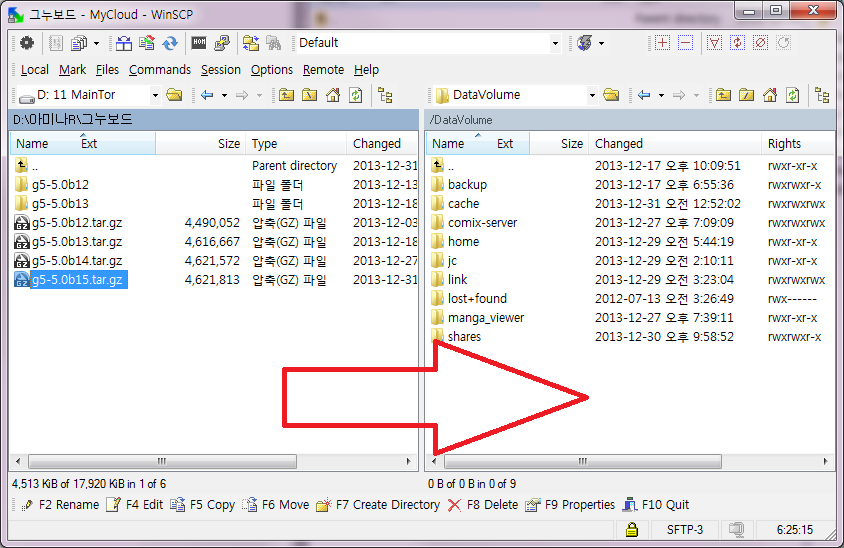Go to remote parent directory icon
Image resolution: width=844 pixels, height=548 pixels.
(723, 95)
